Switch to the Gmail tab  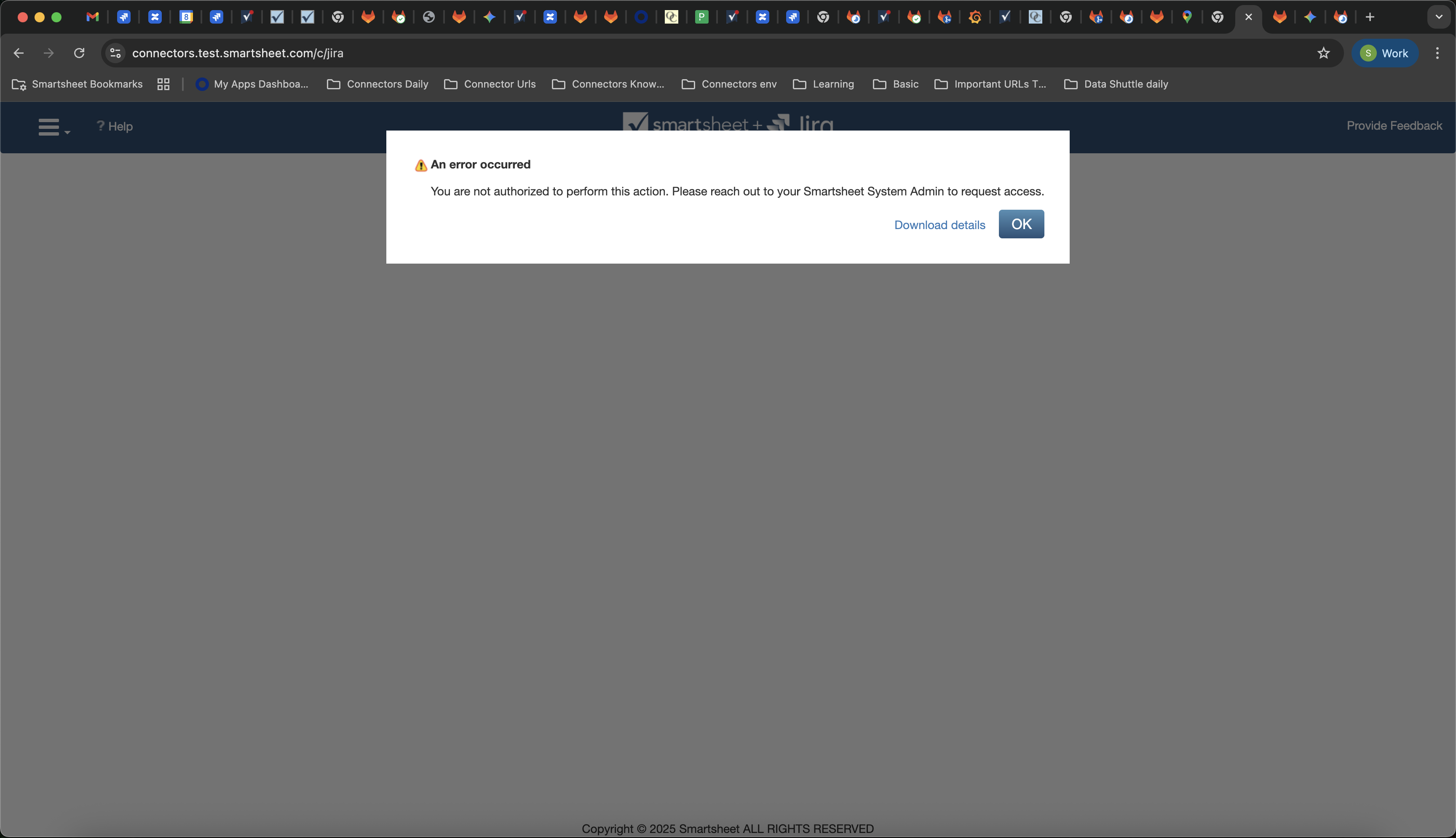(x=92, y=17)
